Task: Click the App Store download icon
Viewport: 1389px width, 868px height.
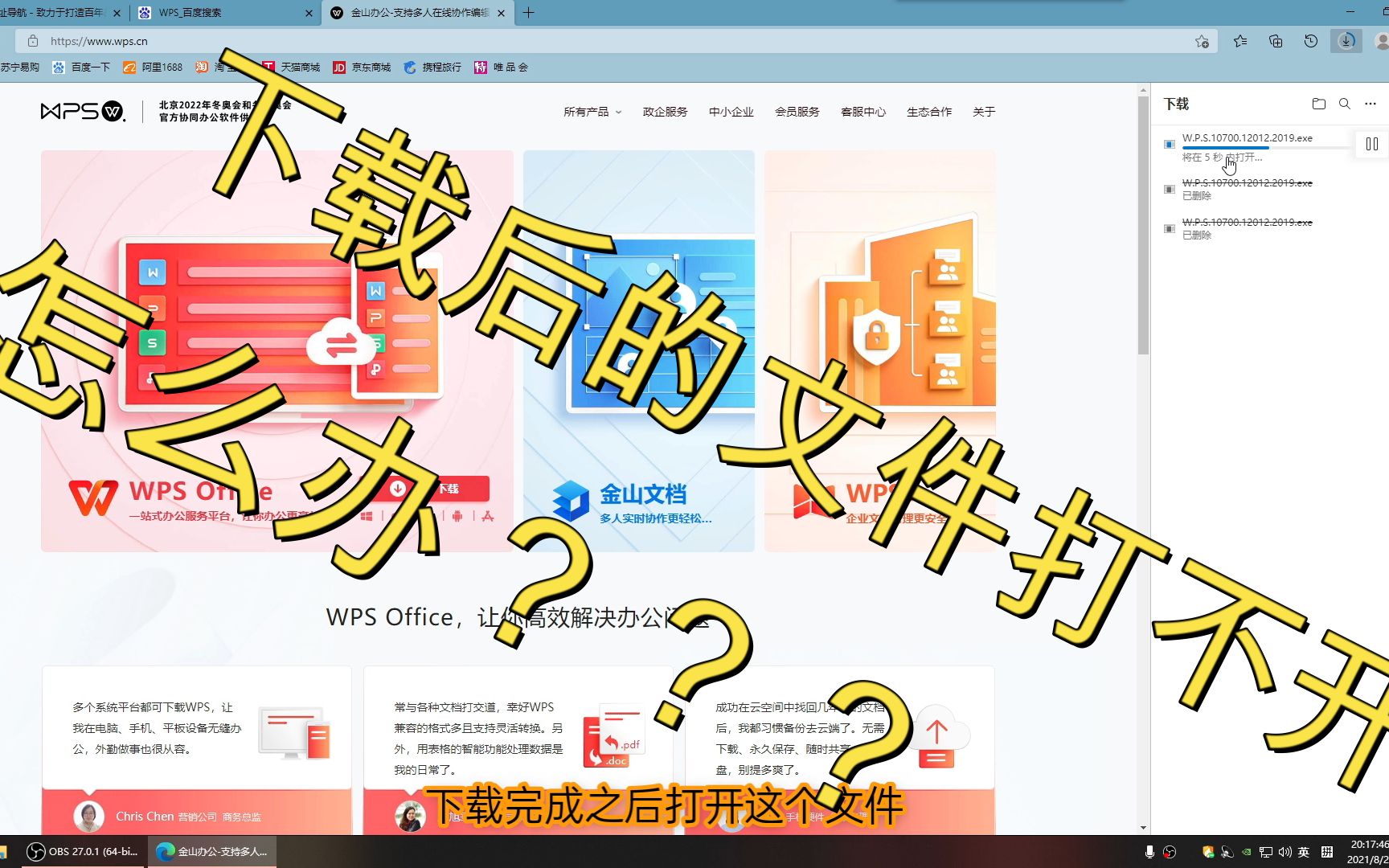Action: [x=488, y=516]
